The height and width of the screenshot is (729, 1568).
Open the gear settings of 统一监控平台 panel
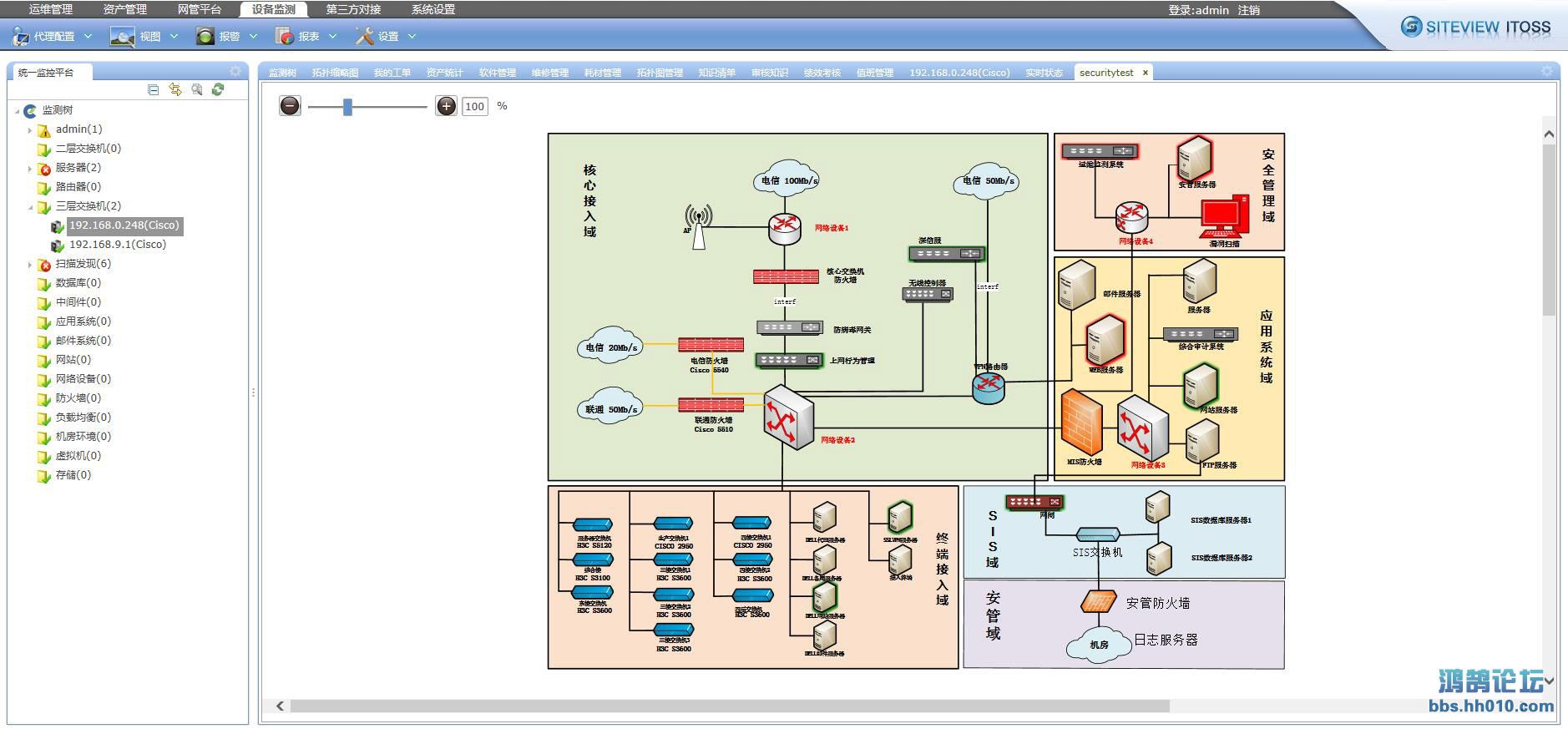[x=235, y=71]
